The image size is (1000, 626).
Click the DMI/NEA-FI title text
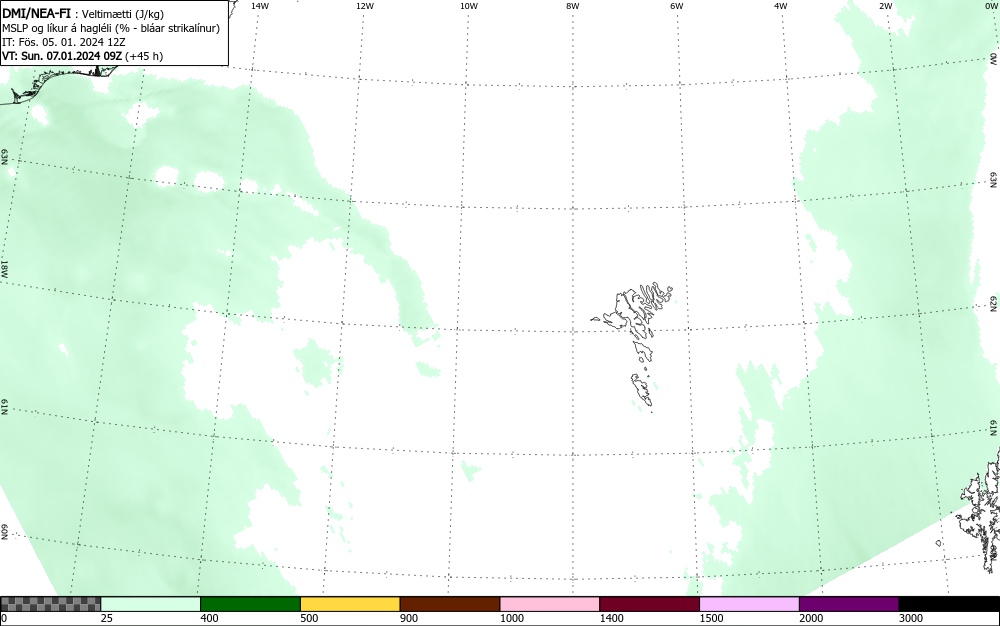(36, 13)
